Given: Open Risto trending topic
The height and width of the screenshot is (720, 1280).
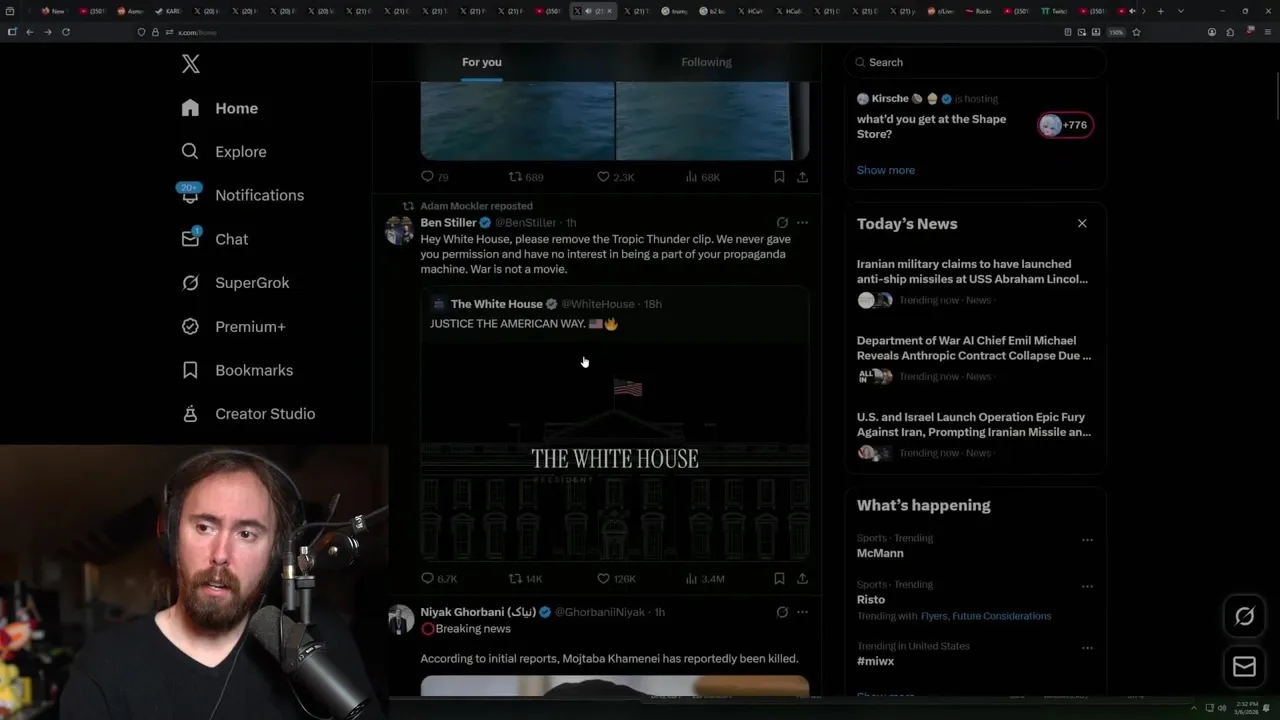Looking at the screenshot, I should tap(871, 600).
